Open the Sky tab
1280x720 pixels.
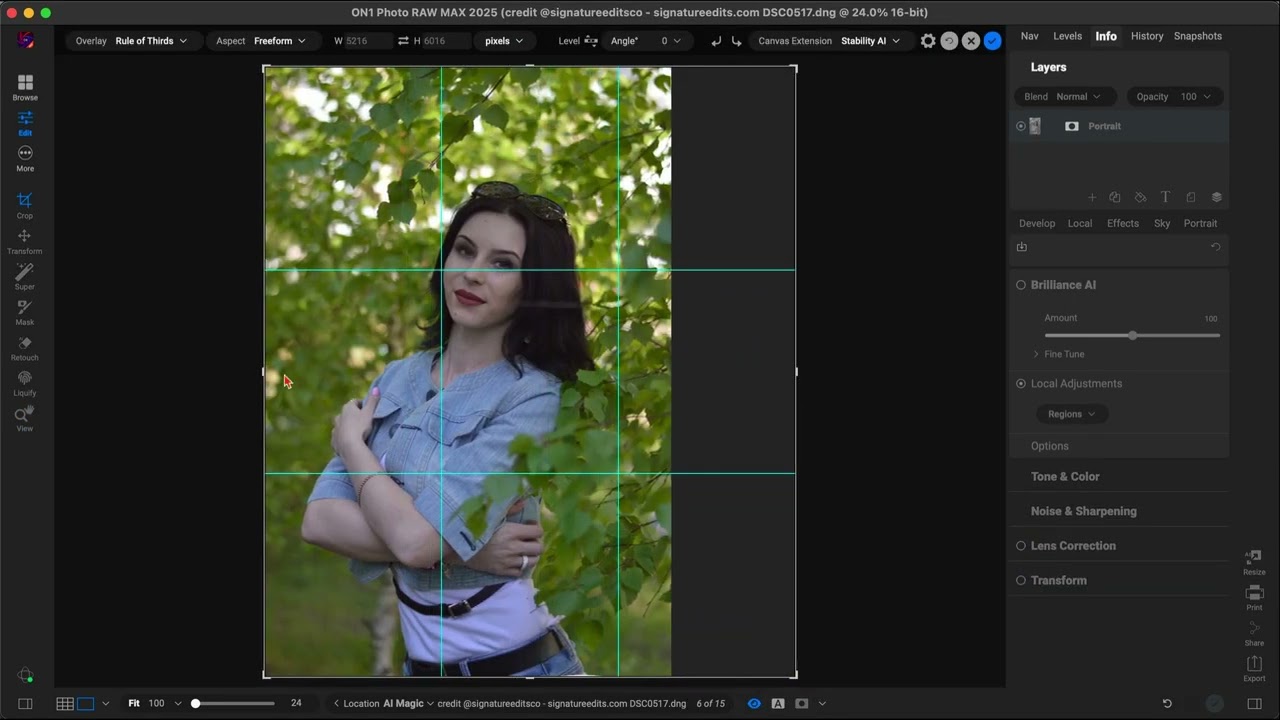pyautogui.click(x=1162, y=224)
